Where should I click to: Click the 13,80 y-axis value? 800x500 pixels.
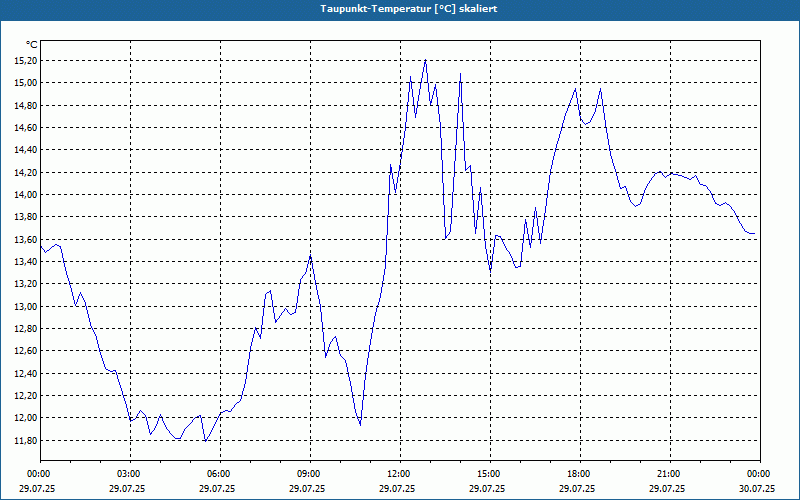click(x=26, y=217)
